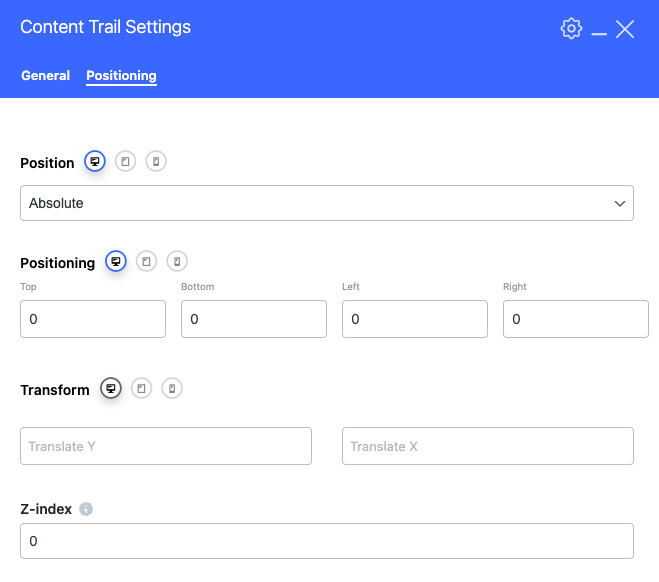
Task: Close the Content Trail Settings panel
Action: coord(625,29)
